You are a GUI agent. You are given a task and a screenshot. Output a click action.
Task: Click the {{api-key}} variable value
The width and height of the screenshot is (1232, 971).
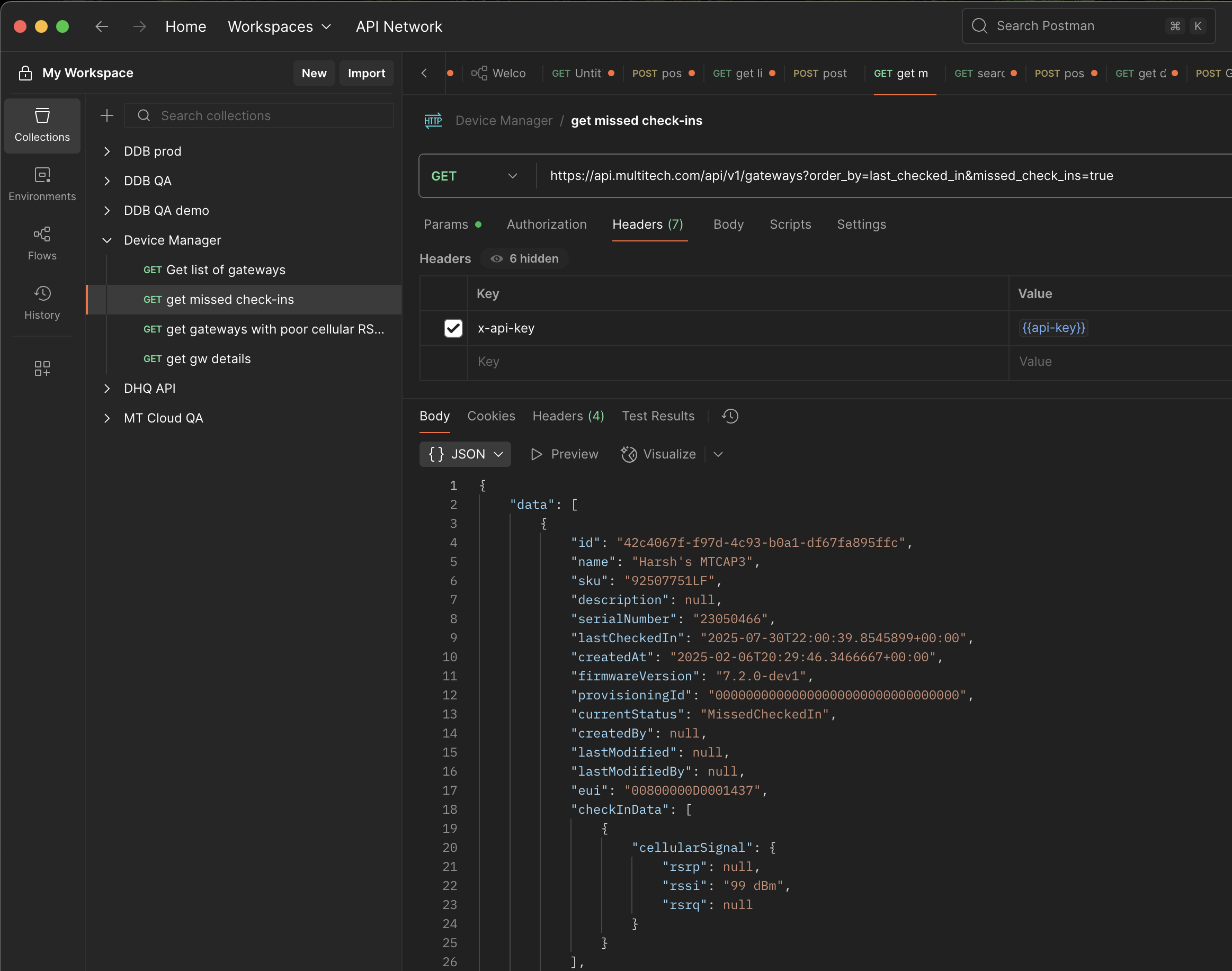coord(1054,327)
